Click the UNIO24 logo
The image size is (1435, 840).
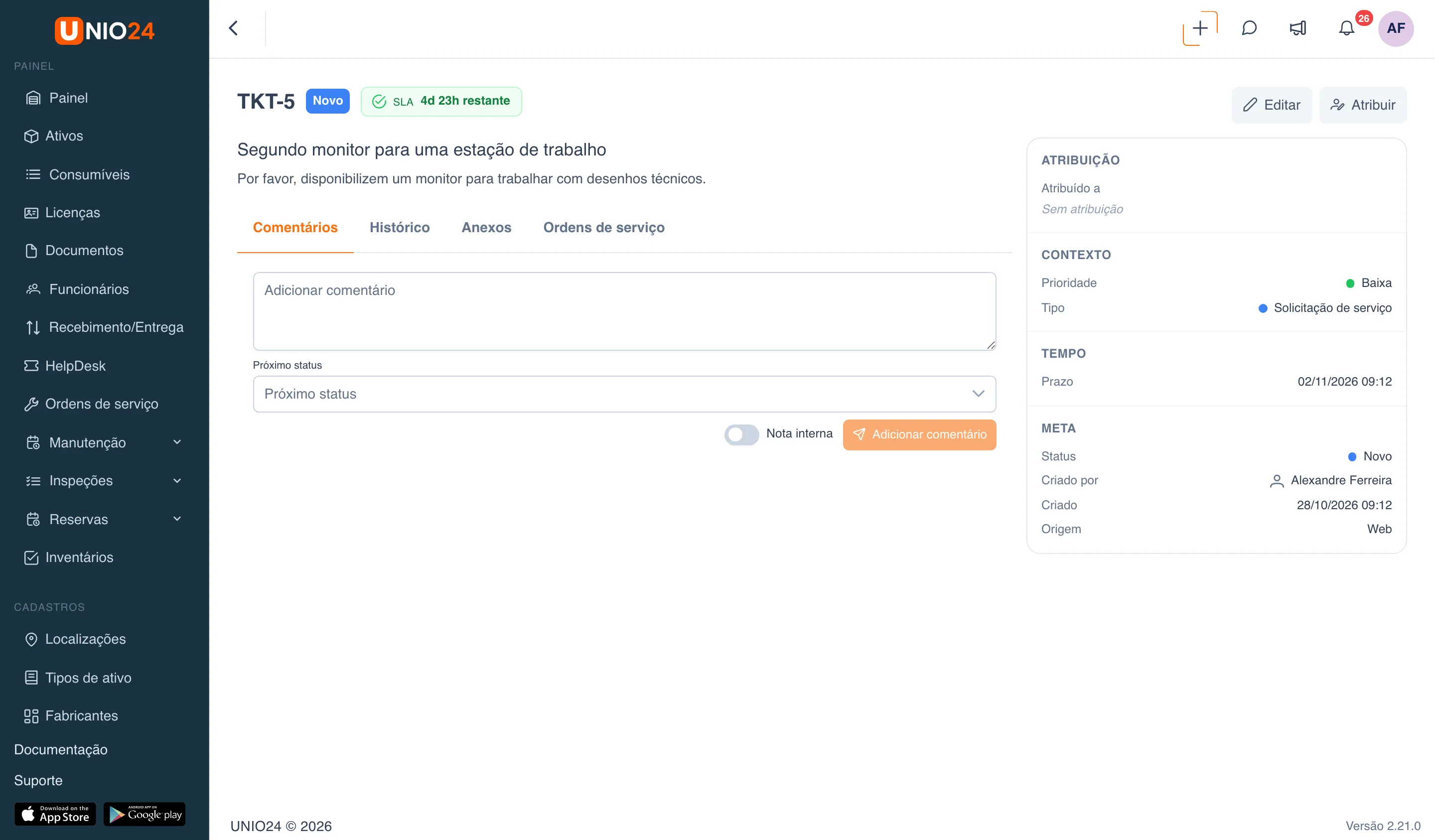[x=104, y=30]
